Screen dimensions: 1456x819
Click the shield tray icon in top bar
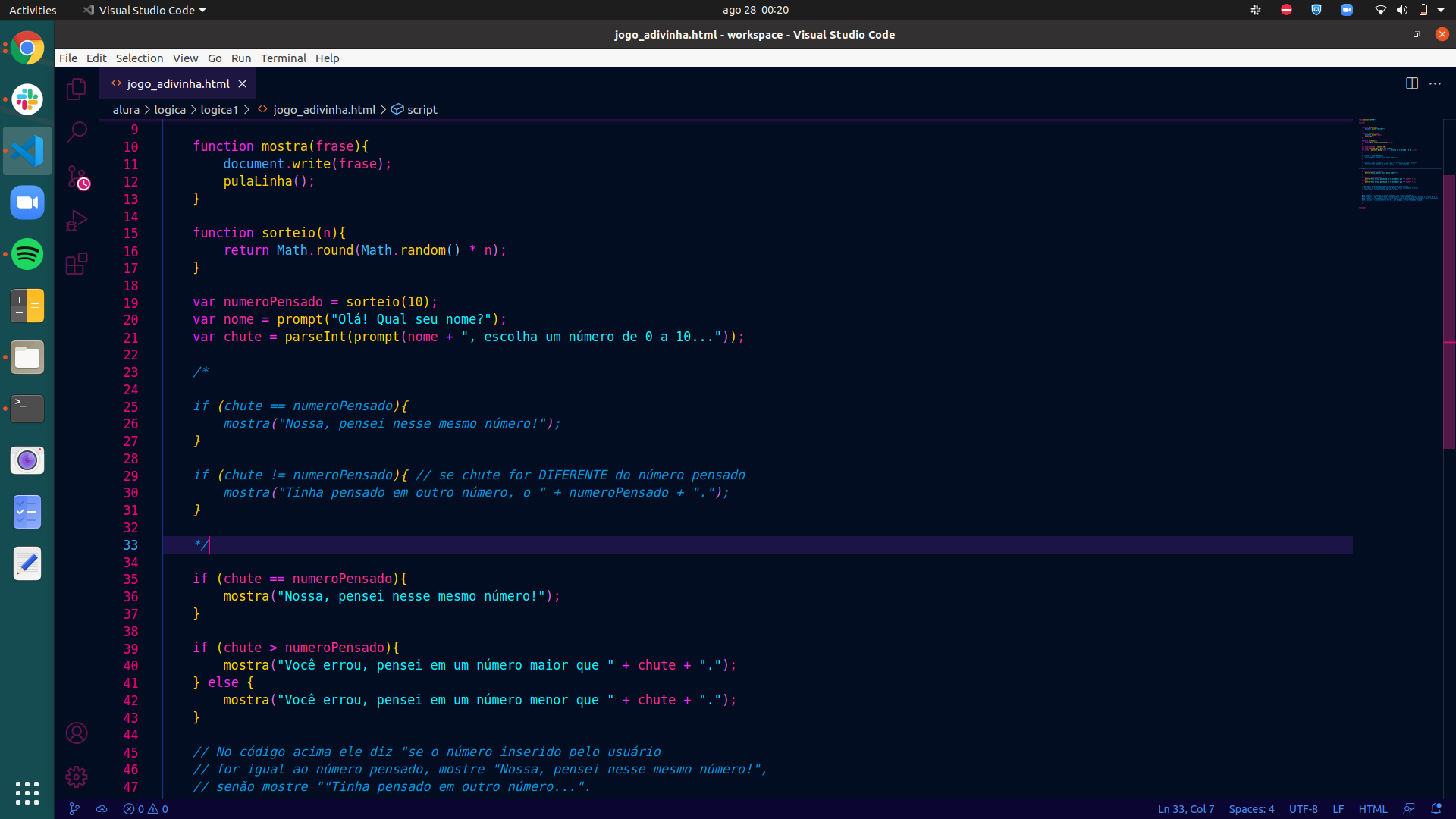1316,10
